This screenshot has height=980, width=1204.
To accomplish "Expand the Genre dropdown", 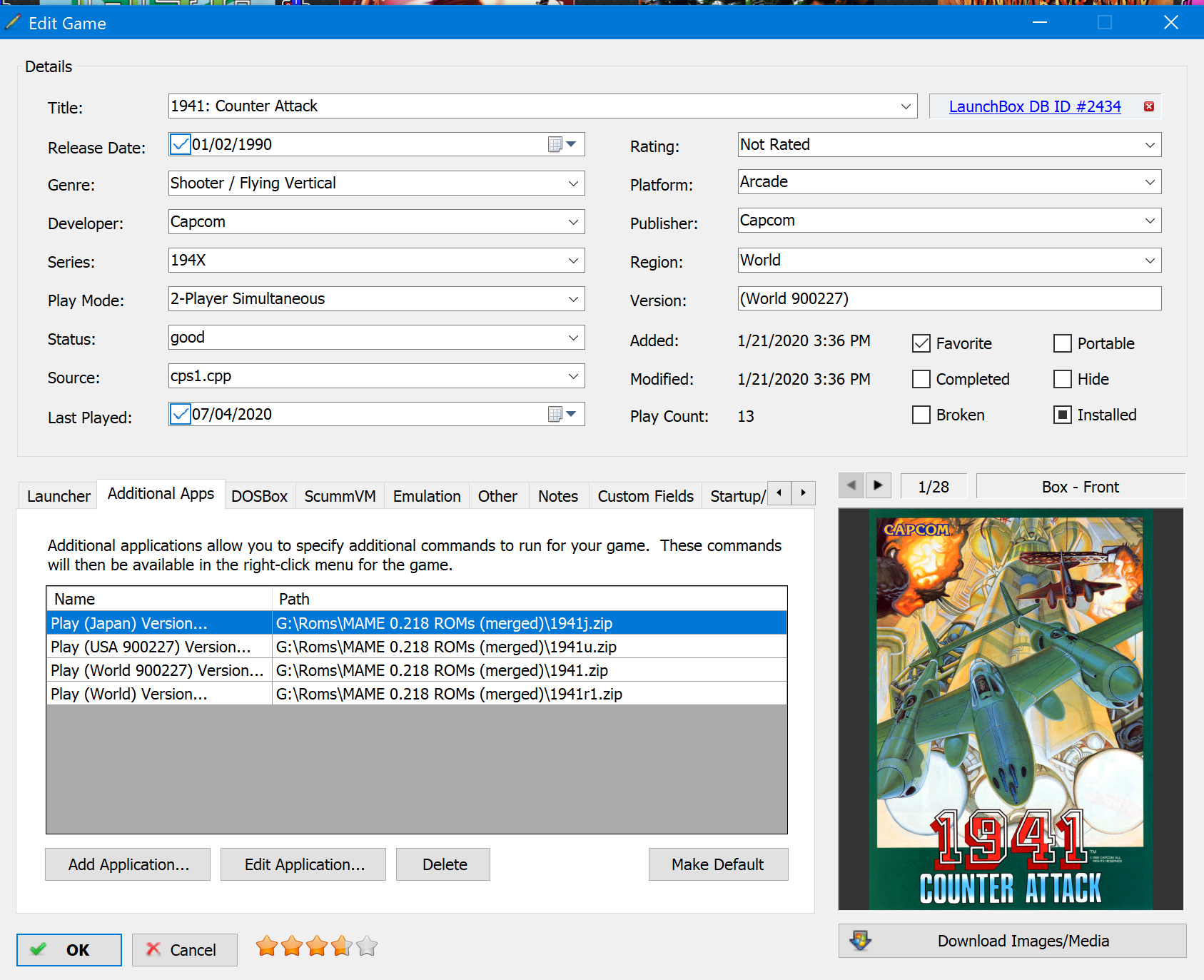I will point(573,183).
